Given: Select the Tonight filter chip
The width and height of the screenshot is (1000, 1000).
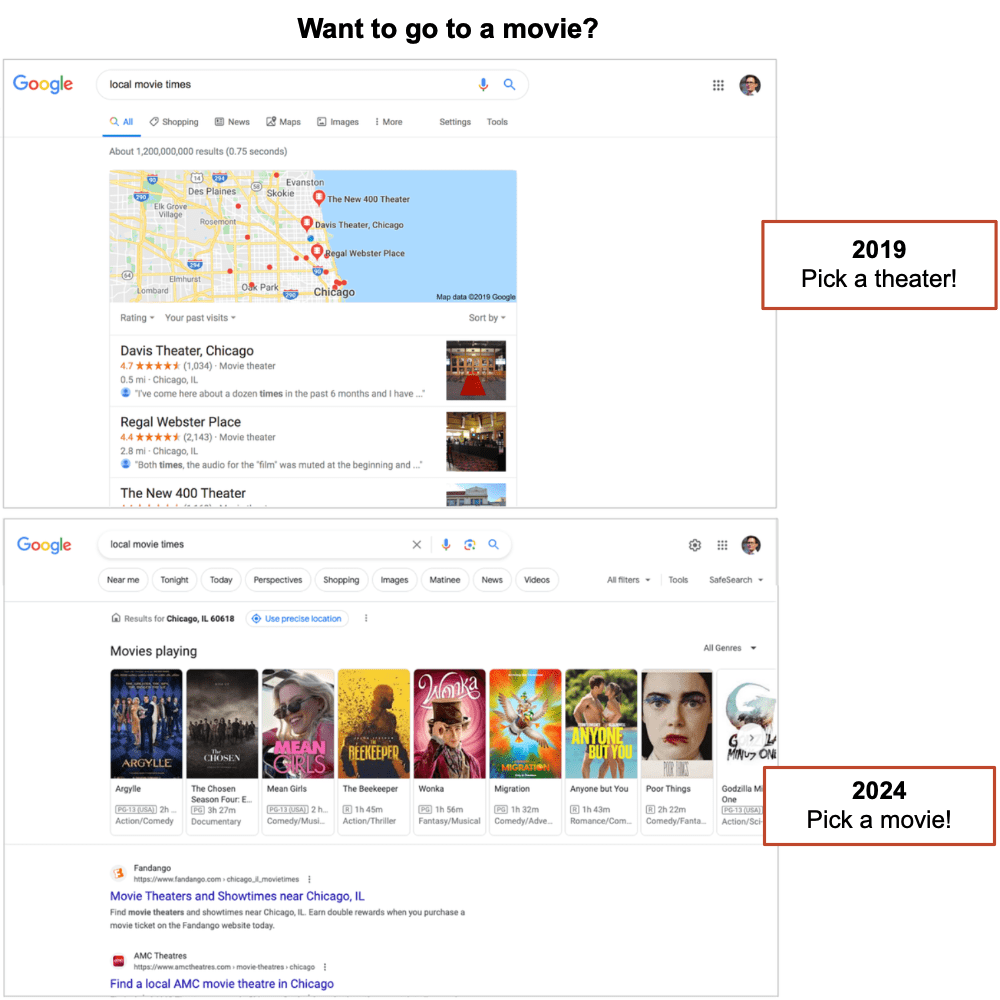Looking at the screenshot, I should click(x=174, y=580).
